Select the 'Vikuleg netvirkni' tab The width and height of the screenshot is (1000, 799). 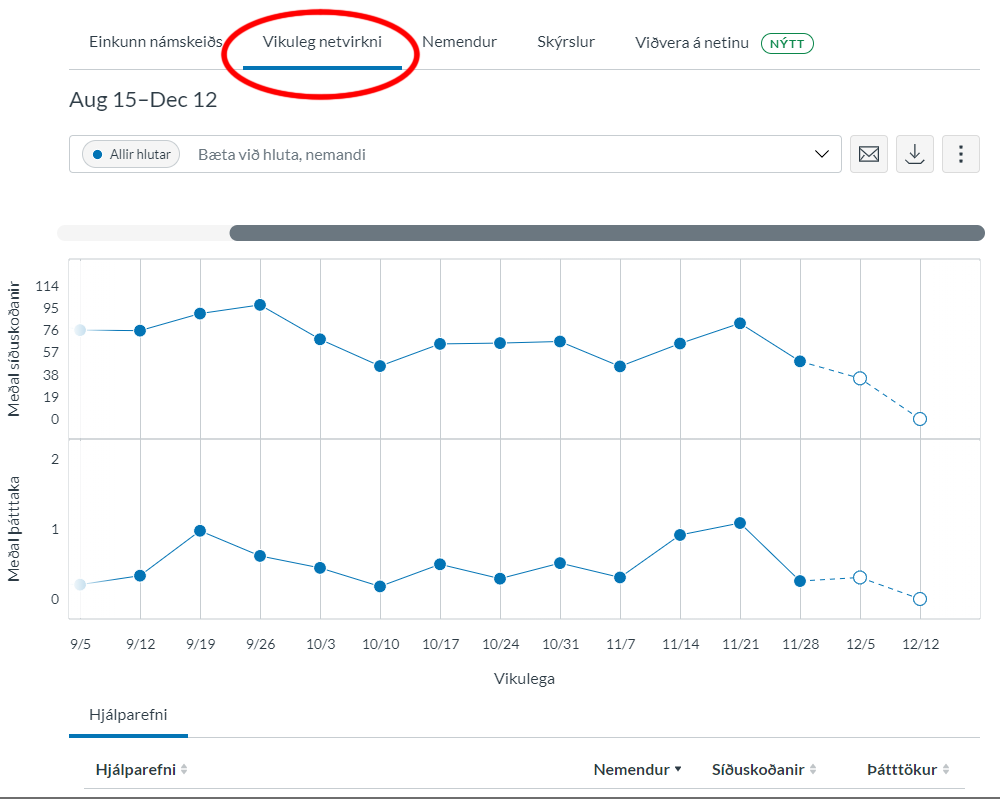322,42
